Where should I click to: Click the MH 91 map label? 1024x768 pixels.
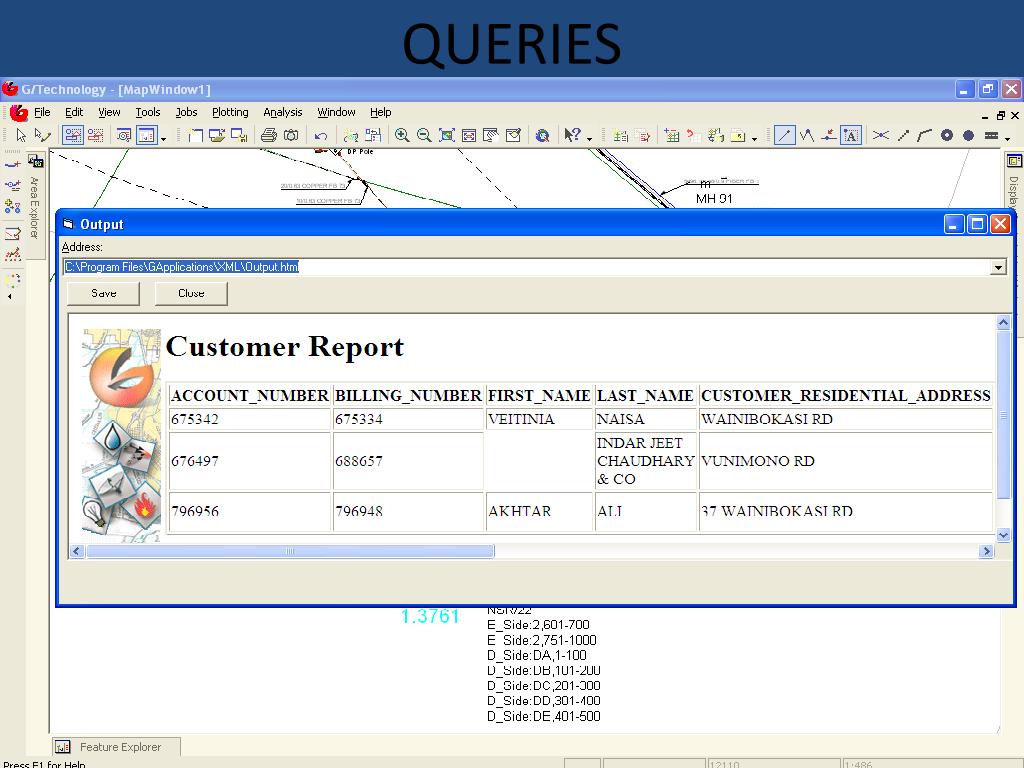(x=714, y=199)
